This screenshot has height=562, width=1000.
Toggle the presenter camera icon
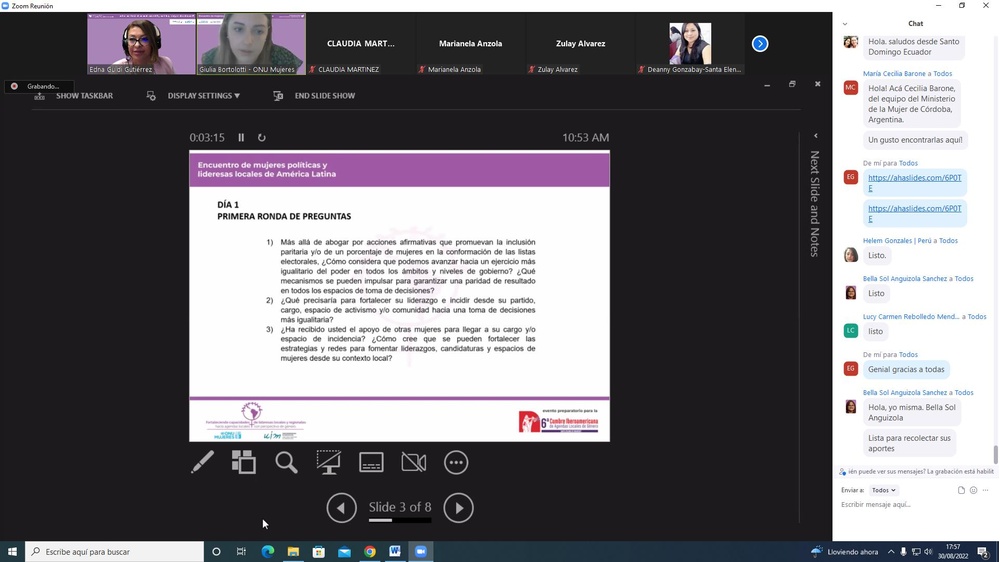[414, 462]
